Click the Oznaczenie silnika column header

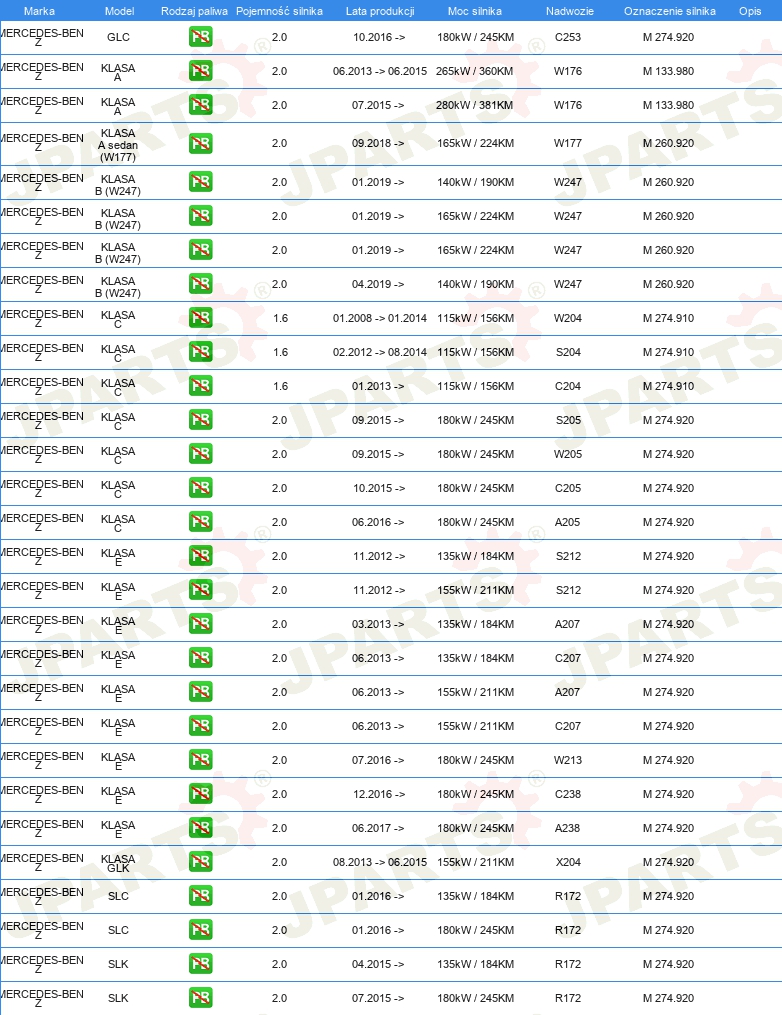click(670, 11)
